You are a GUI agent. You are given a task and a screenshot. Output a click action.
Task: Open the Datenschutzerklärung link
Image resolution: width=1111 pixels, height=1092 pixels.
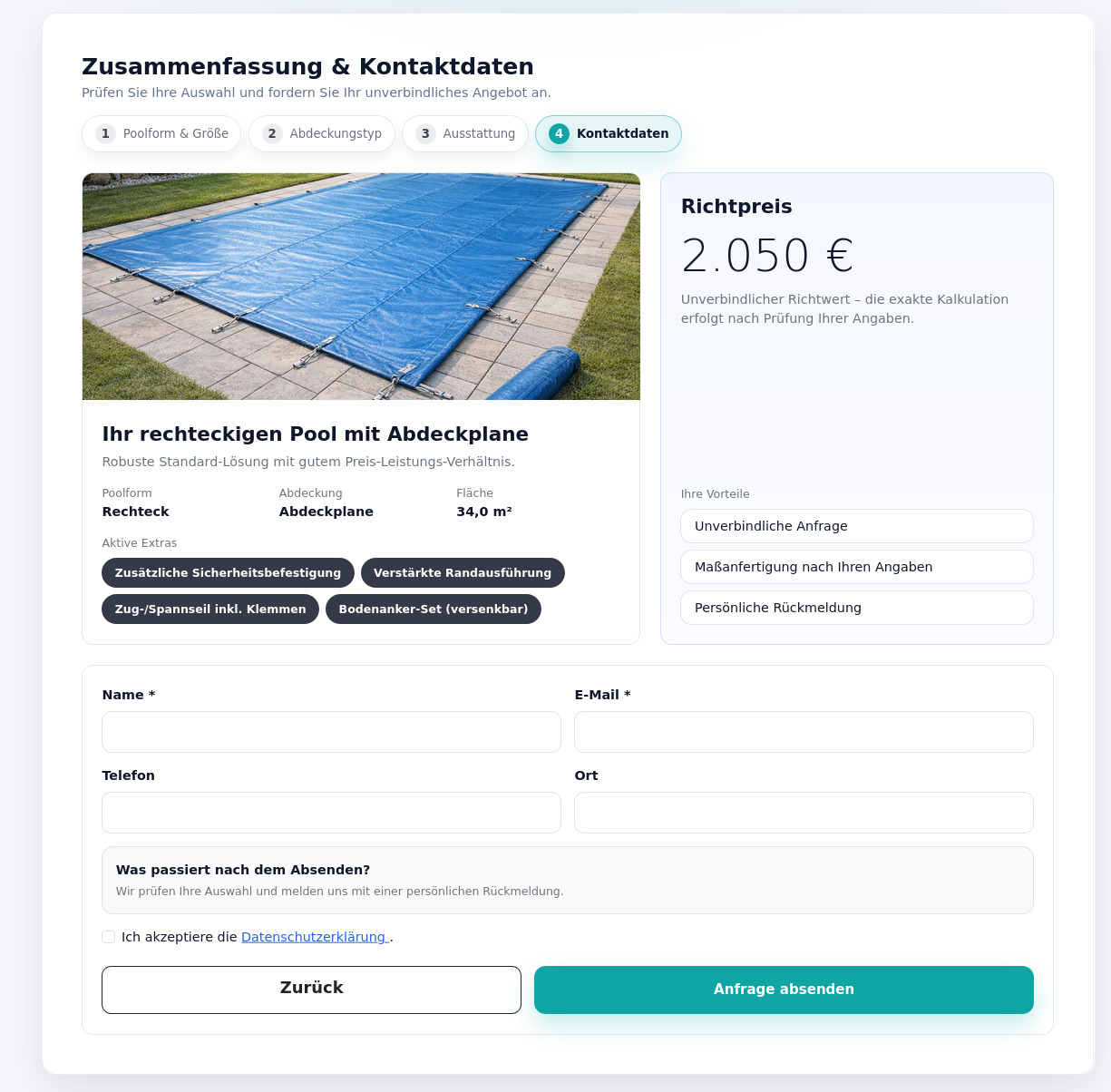coord(314,937)
